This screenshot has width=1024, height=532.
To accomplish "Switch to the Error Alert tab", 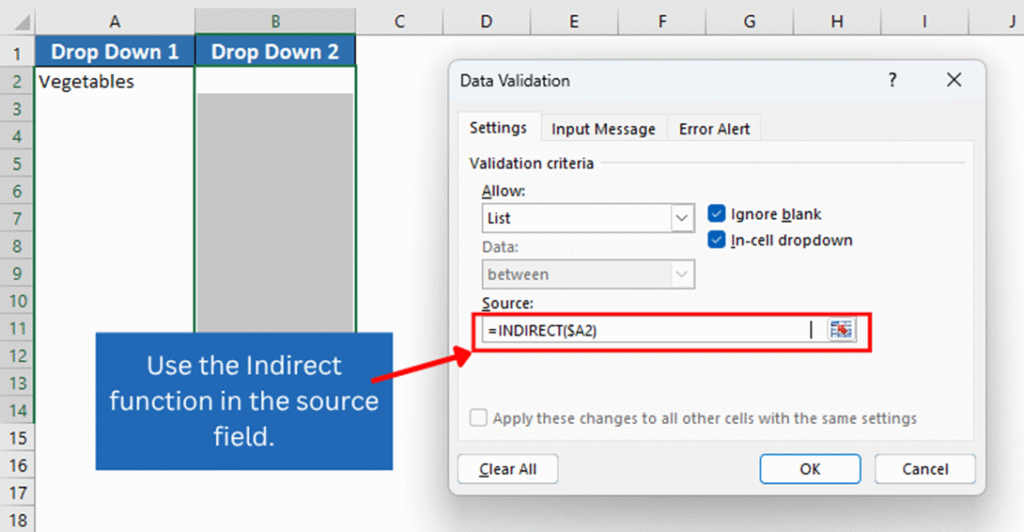I will click(x=714, y=129).
